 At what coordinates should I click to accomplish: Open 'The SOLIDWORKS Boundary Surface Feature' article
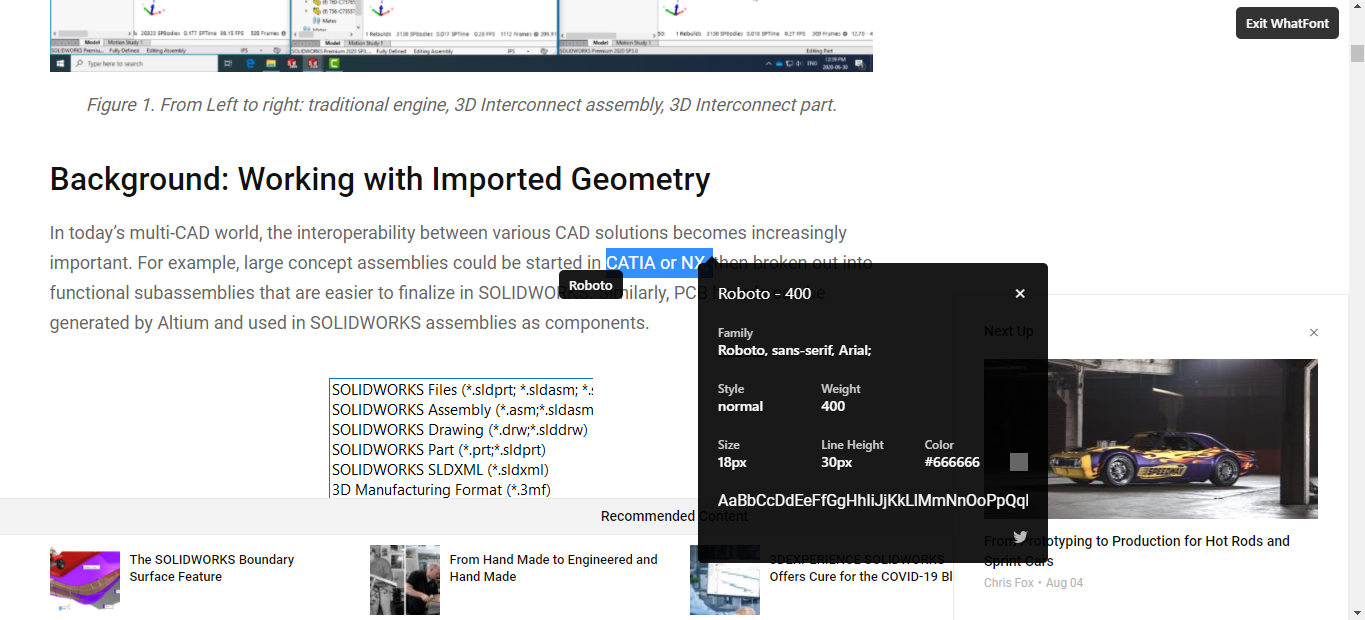click(212, 568)
